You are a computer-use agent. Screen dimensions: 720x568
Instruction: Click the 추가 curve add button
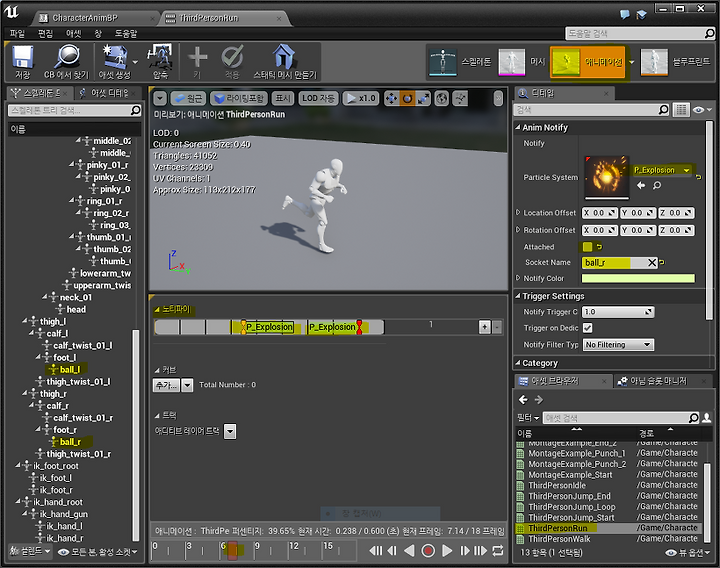[166, 385]
